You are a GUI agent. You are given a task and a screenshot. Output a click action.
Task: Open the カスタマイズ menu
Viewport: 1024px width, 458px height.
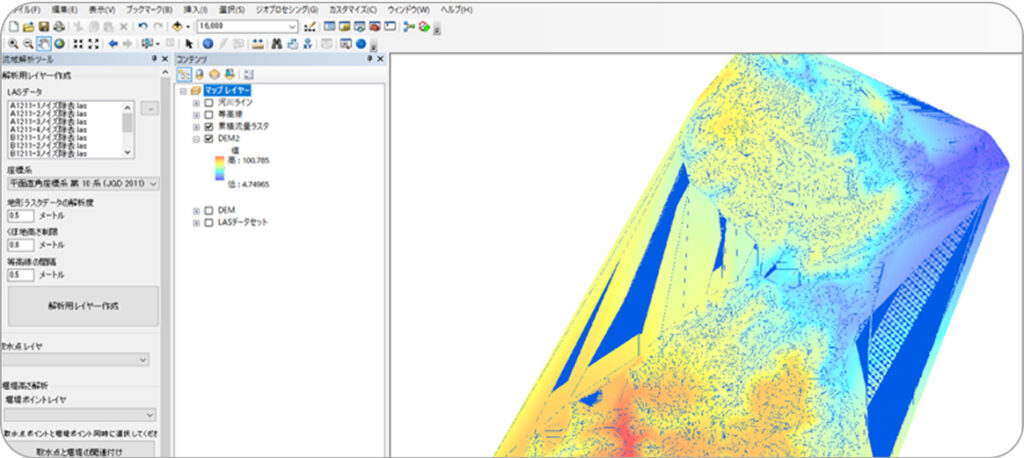coord(353,9)
